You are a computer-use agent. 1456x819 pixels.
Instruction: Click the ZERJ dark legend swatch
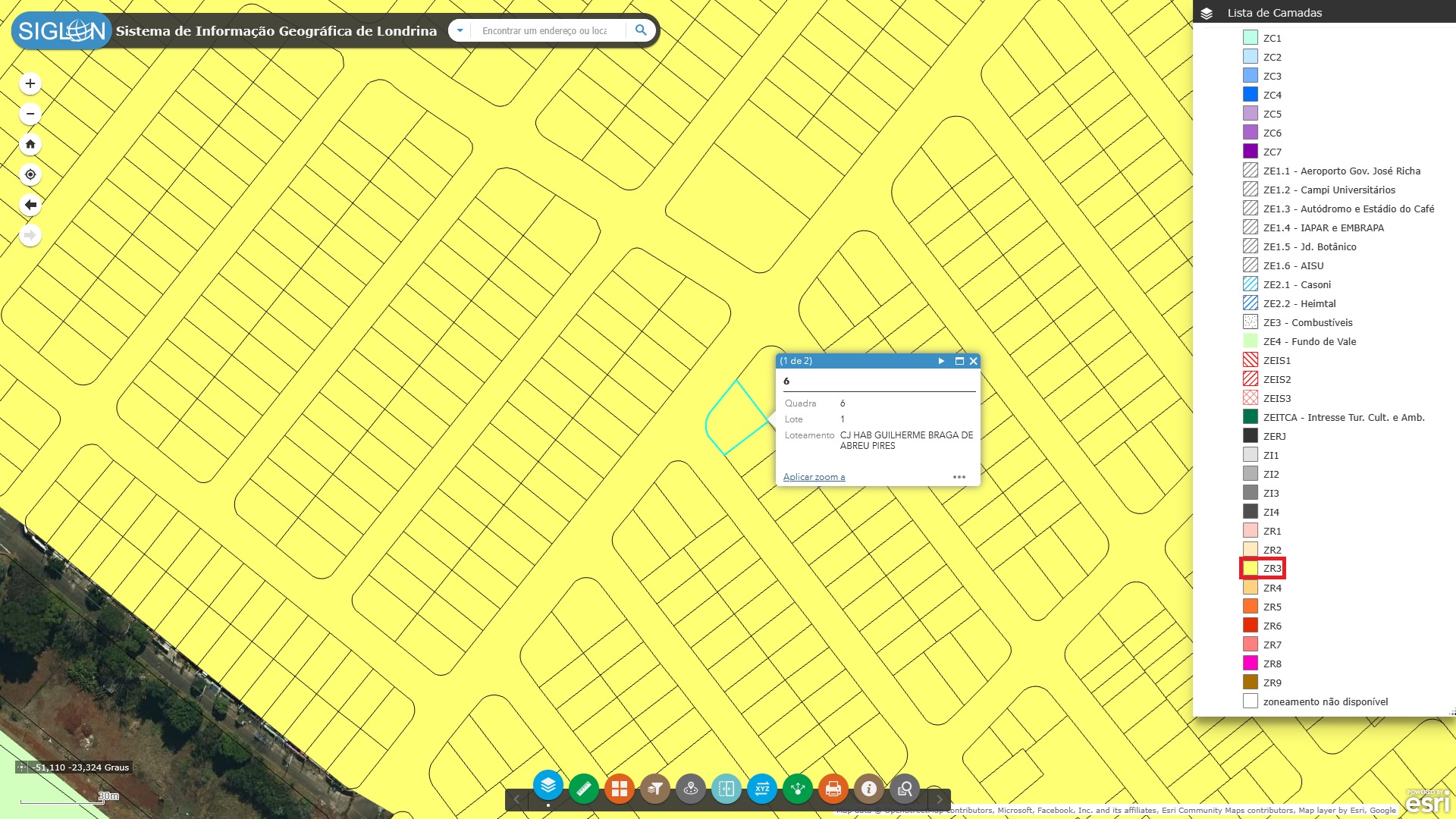click(1250, 436)
